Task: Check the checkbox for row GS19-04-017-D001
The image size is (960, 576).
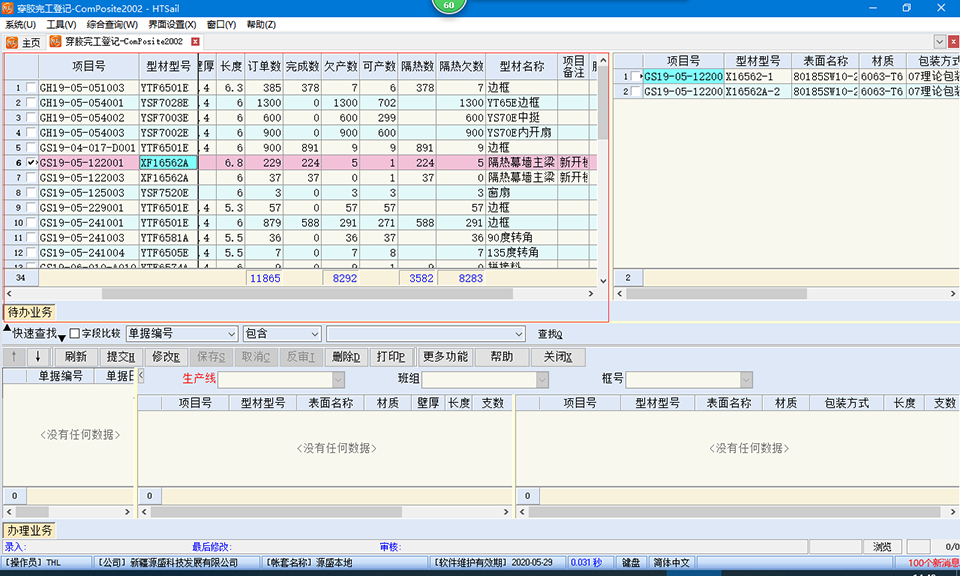Action: pyautogui.click(x=31, y=148)
